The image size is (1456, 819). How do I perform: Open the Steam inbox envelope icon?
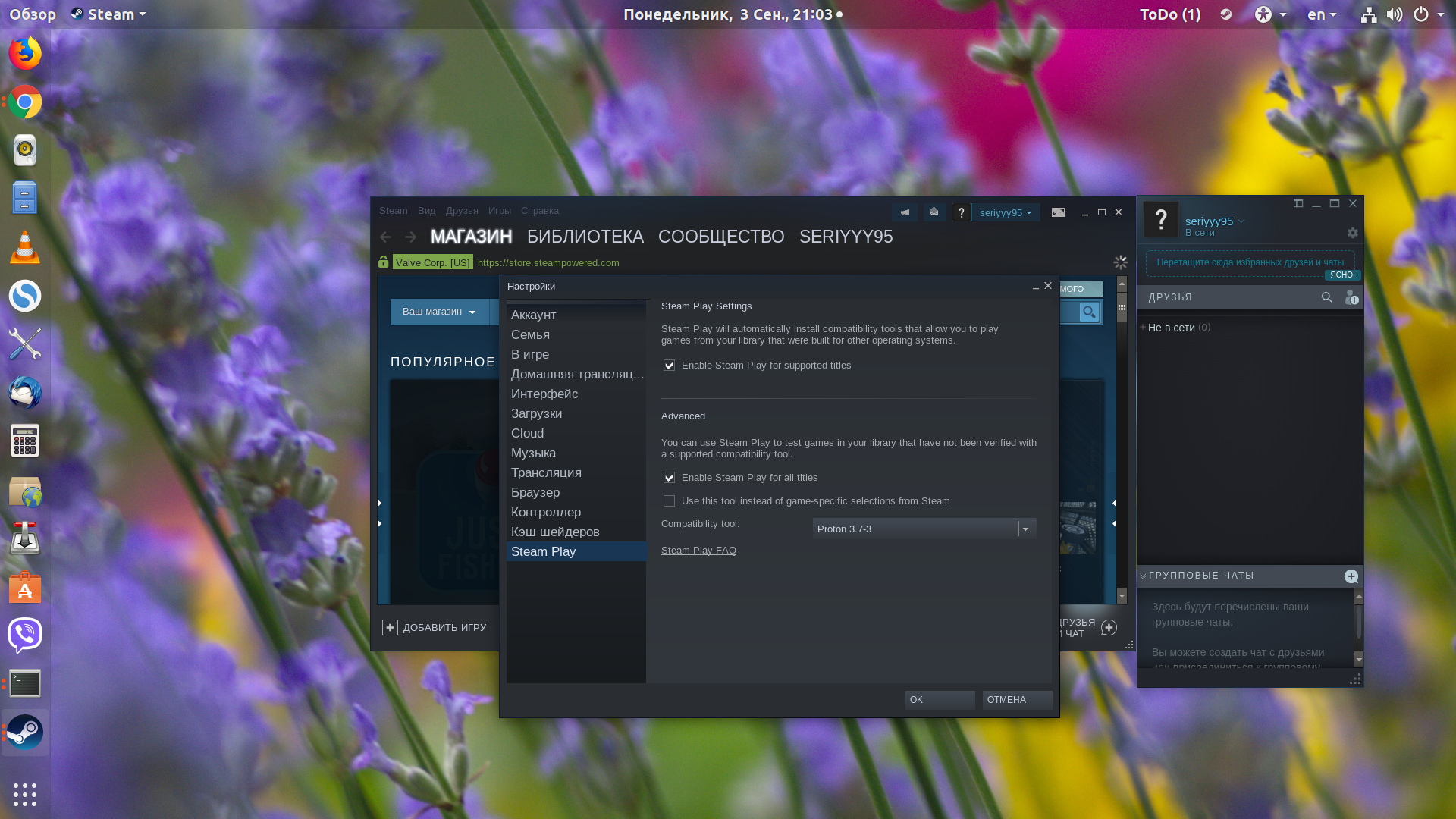(934, 212)
